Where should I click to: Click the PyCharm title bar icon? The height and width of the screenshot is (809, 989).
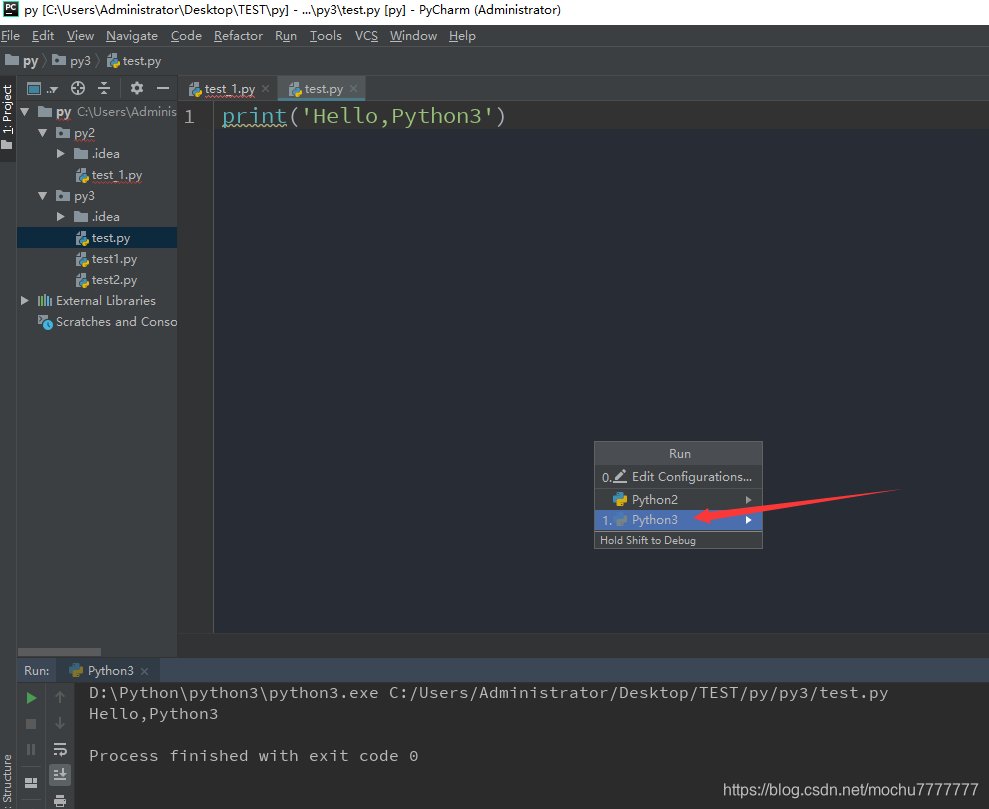(11, 9)
